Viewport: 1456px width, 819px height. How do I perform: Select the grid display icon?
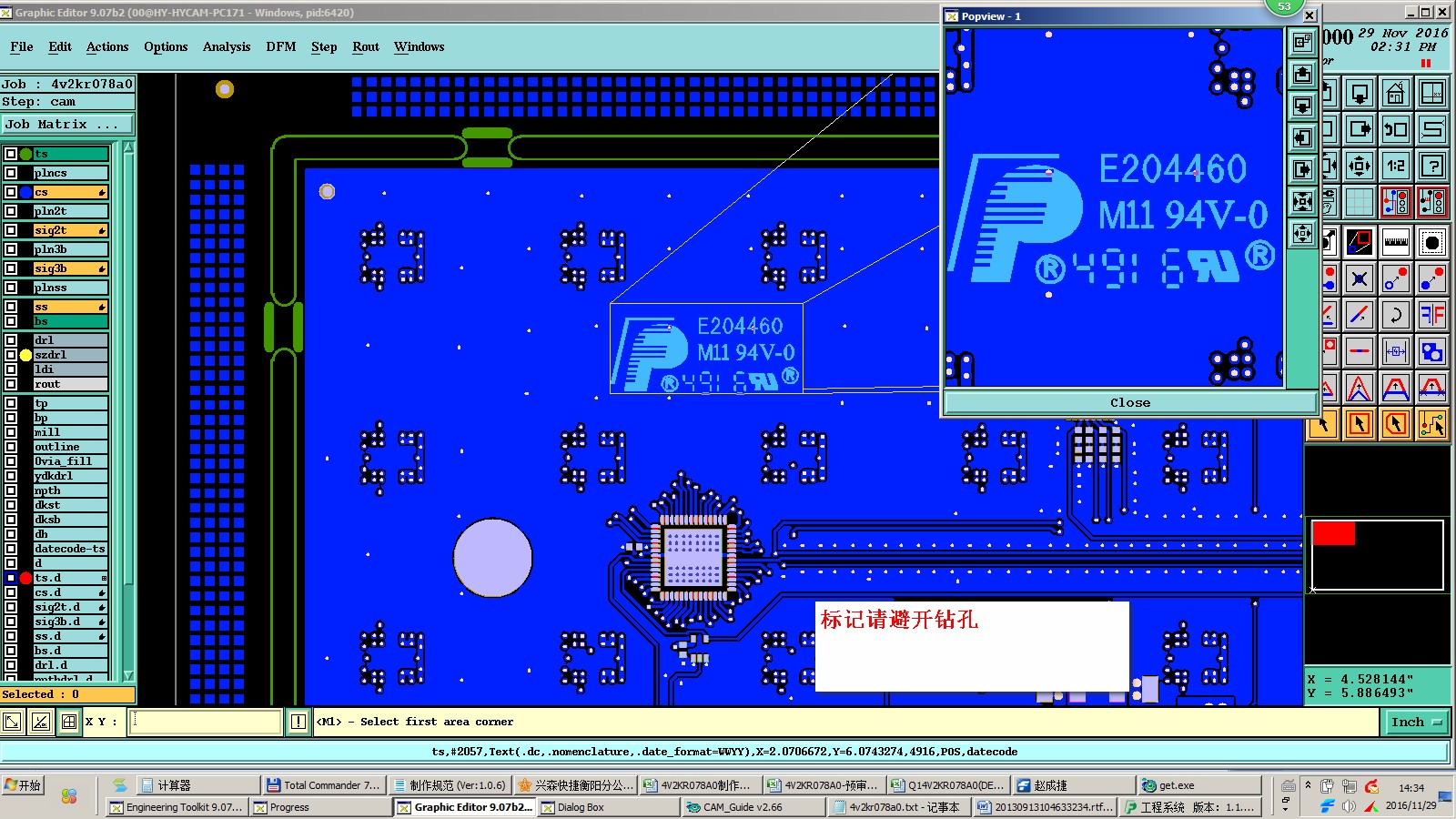pos(1359,202)
